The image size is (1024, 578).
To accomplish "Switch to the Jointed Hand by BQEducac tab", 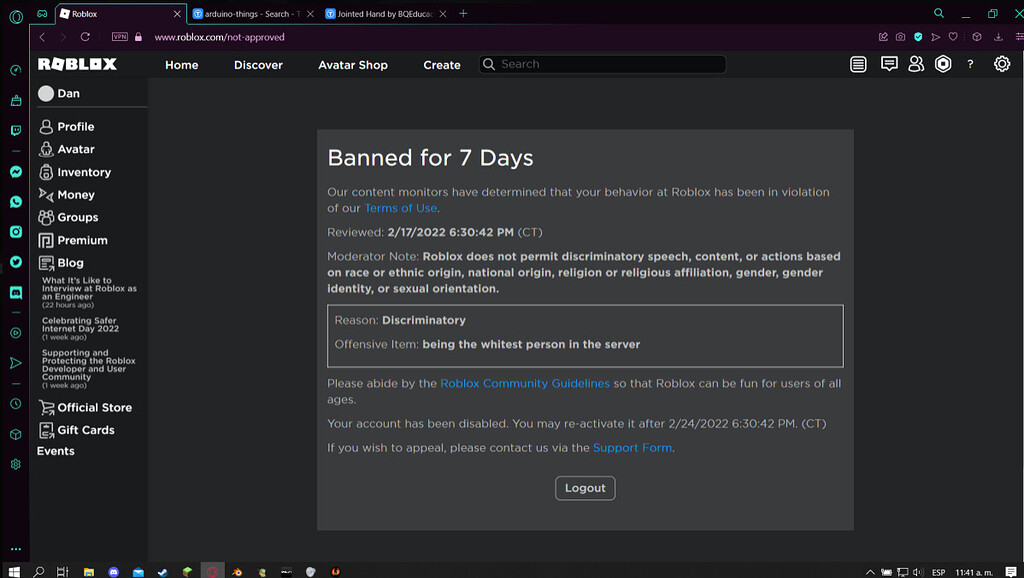I will click(385, 14).
